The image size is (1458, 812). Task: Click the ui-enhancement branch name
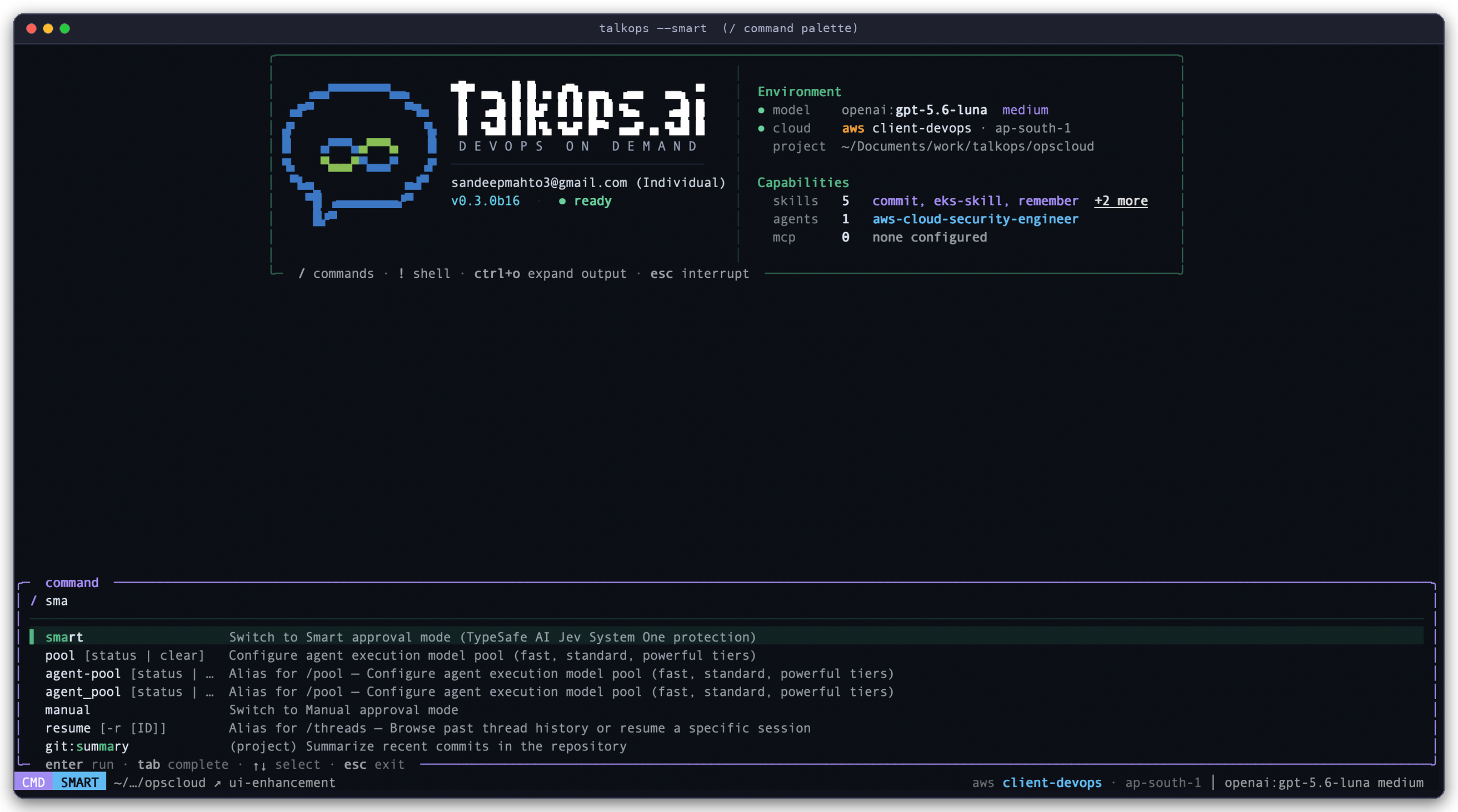coord(282,783)
